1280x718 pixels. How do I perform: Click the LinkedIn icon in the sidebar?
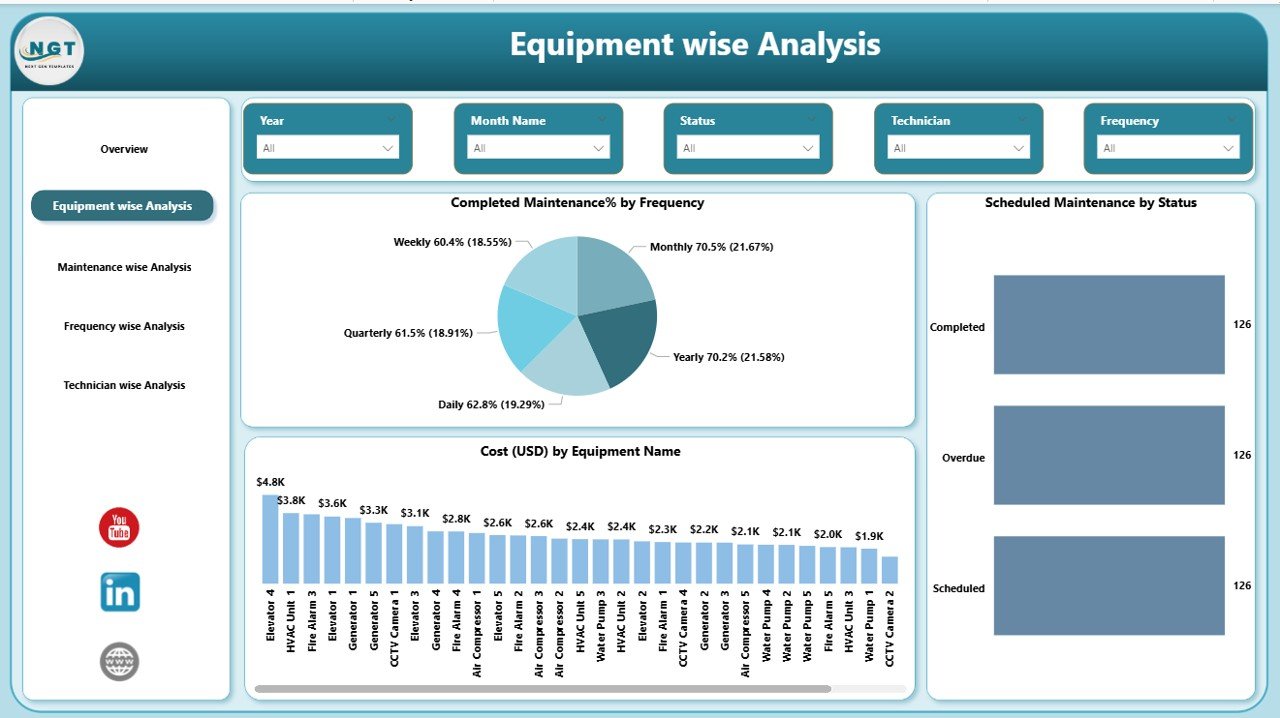pos(119,594)
